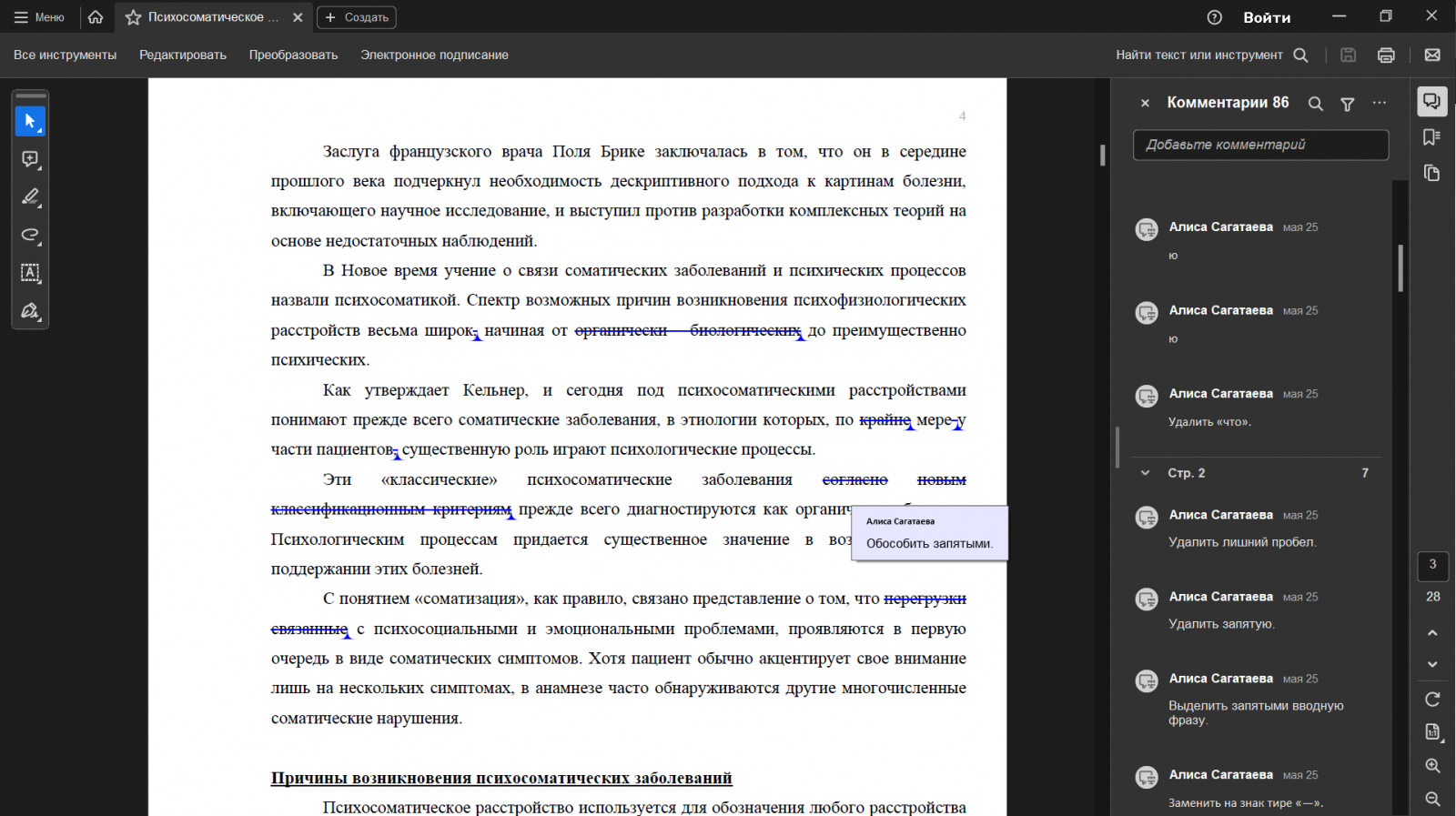Image resolution: width=1456 pixels, height=816 pixels.
Task: Star the document tab as favorite
Action: click(x=133, y=17)
